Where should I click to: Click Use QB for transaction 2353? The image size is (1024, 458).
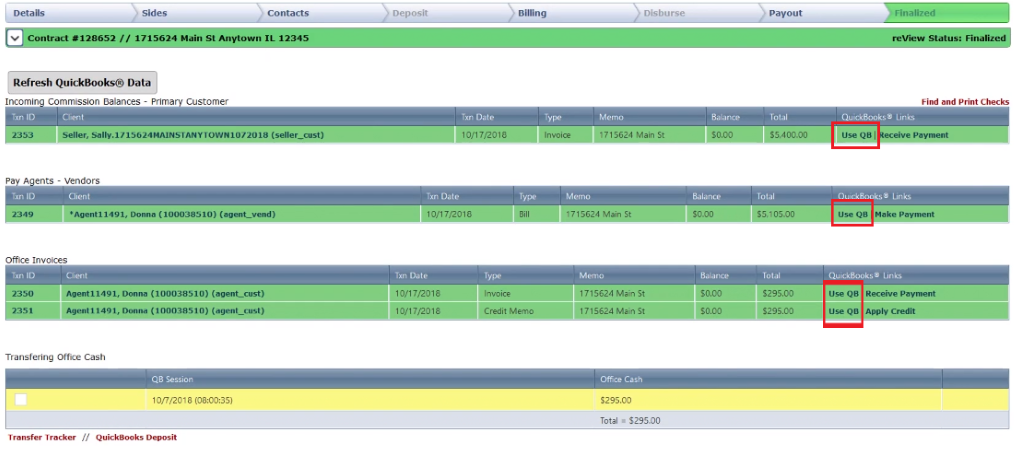pyautogui.click(x=855, y=135)
